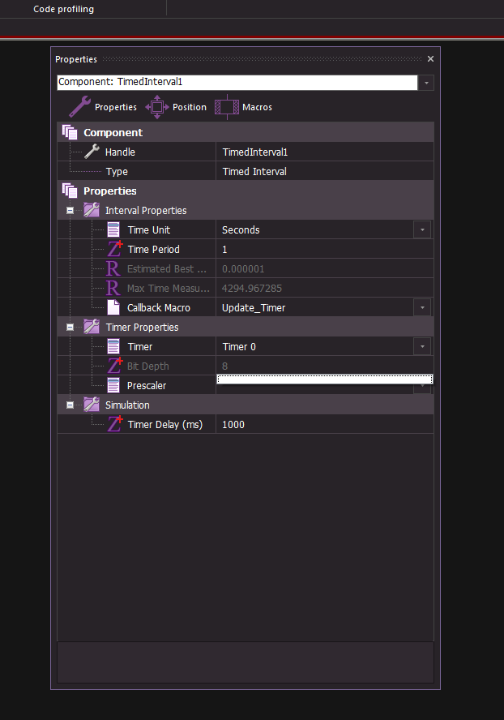The width and height of the screenshot is (504, 720).
Task: Click the Handle property label
Action: (x=120, y=152)
